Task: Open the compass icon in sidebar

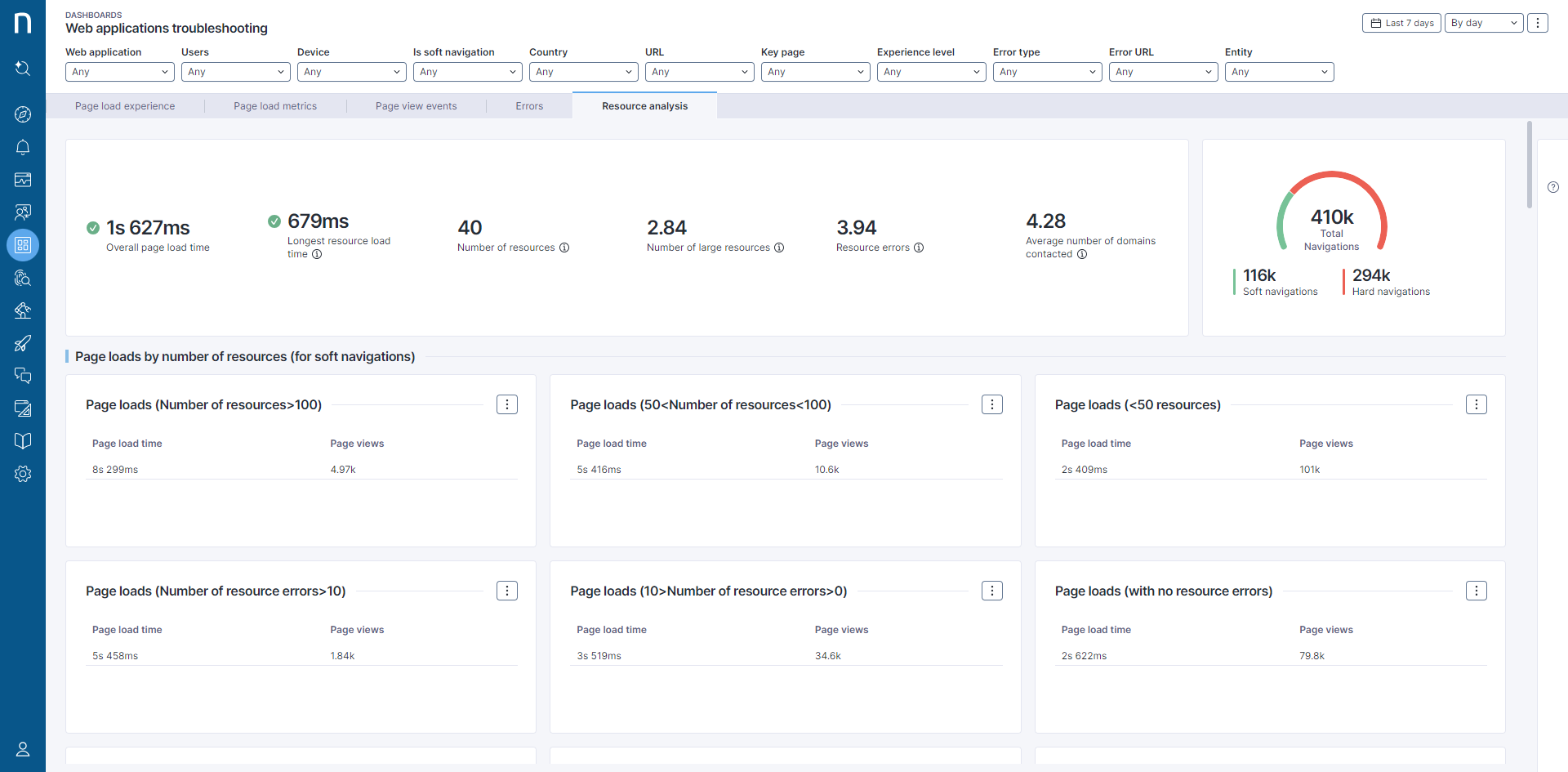Action: point(23,114)
